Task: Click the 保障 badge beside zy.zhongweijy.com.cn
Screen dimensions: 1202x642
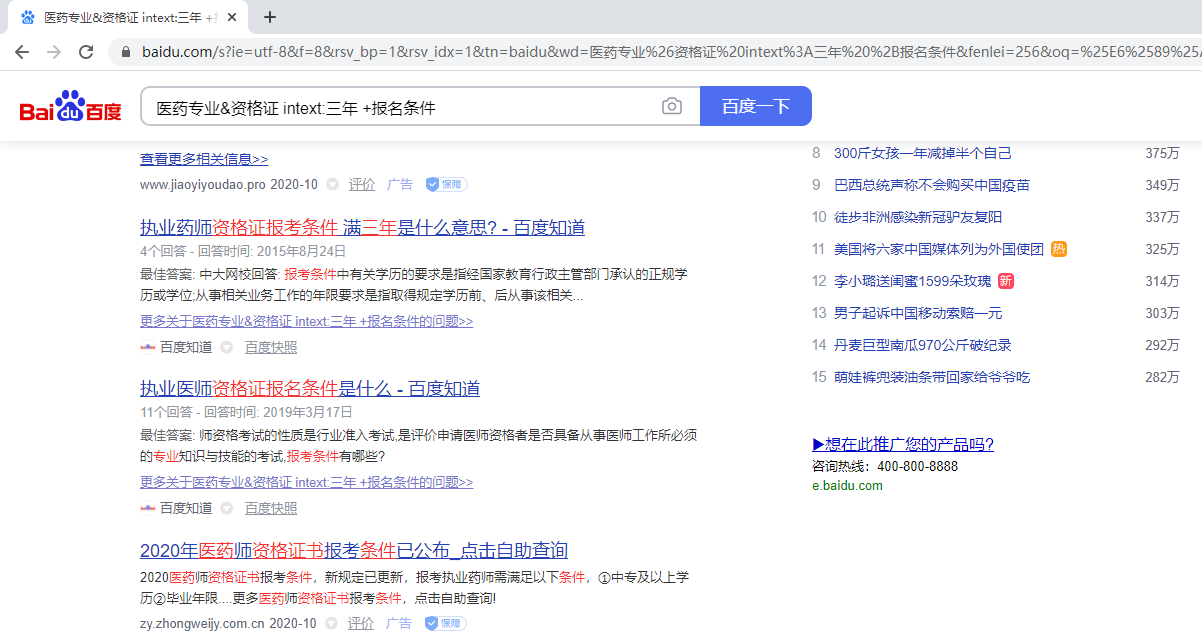Action: 445,623
